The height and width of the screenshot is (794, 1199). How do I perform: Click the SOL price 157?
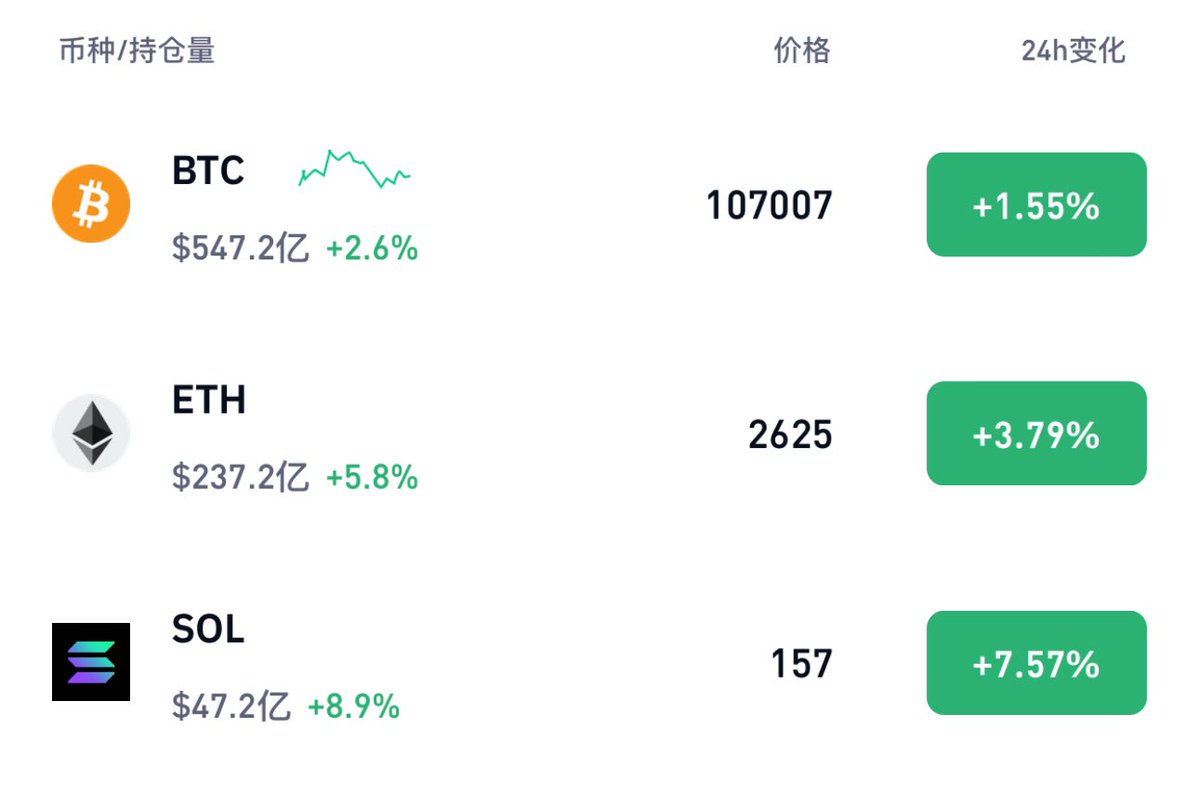click(x=801, y=663)
